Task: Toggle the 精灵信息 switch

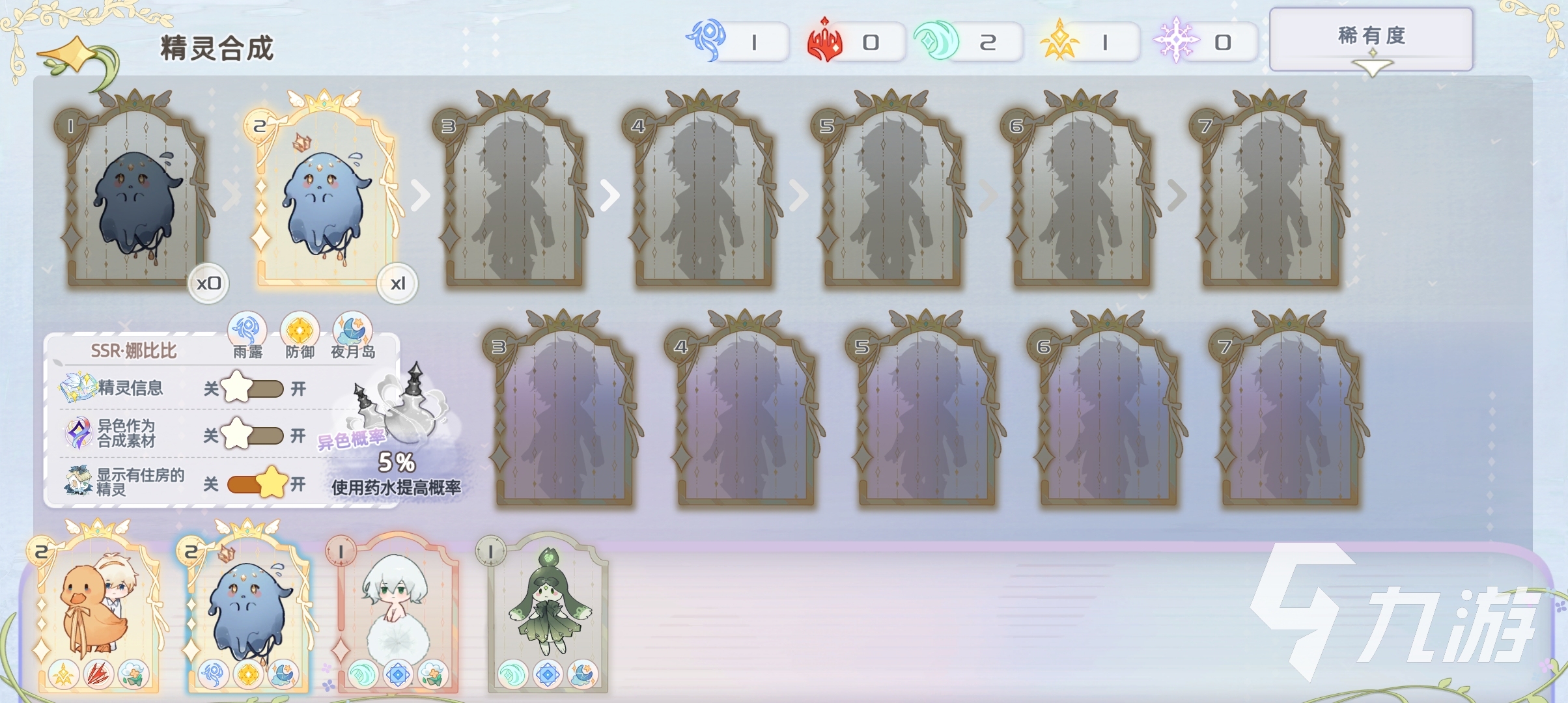Action: tap(252, 389)
